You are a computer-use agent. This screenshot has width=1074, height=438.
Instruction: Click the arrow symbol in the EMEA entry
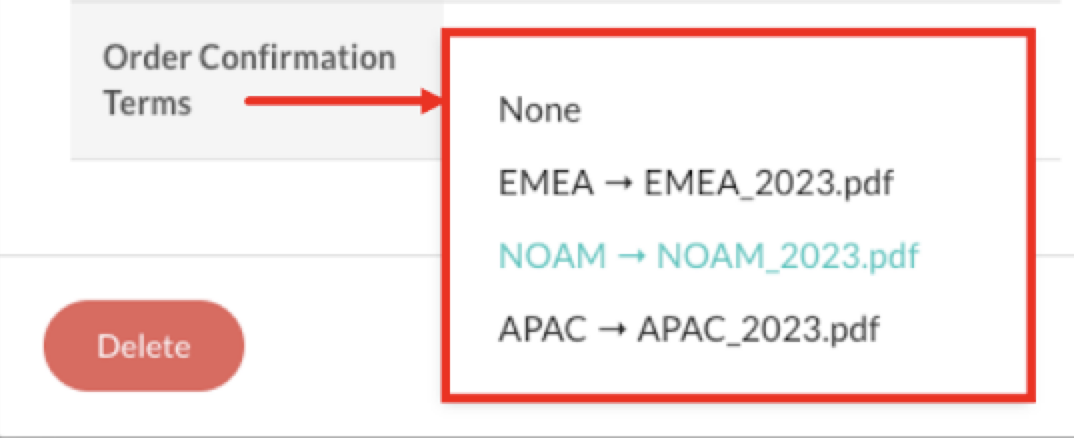click(x=625, y=185)
